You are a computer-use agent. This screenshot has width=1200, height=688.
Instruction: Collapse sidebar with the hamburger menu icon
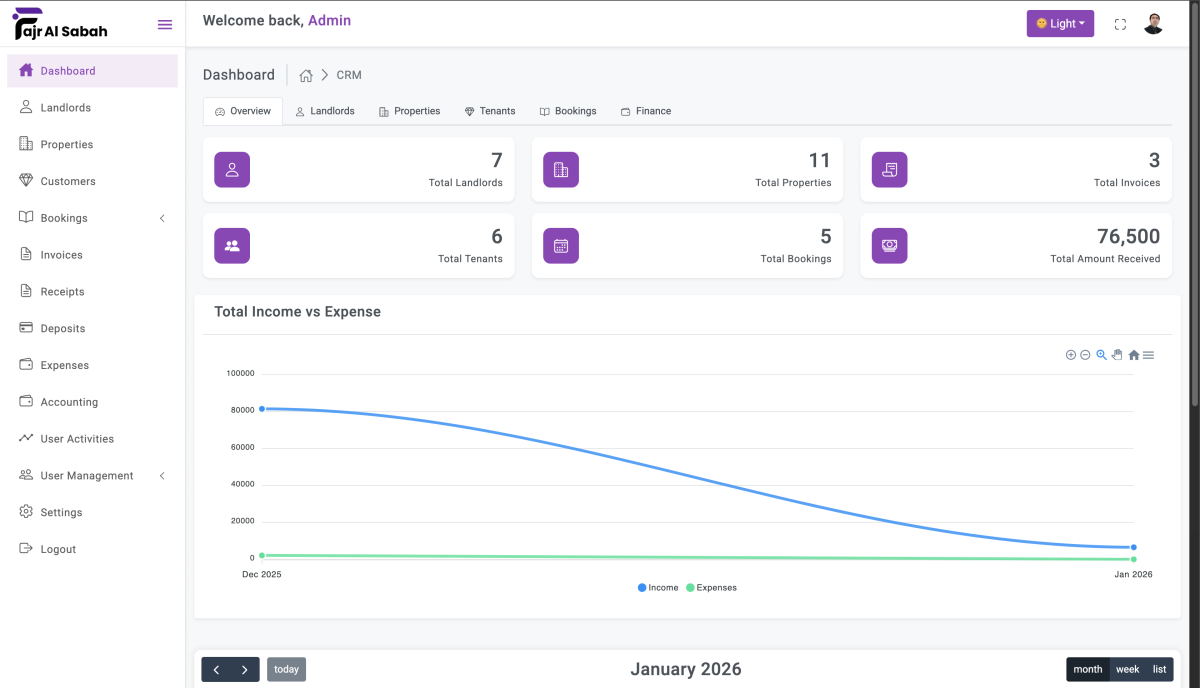pyautogui.click(x=165, y=25)
